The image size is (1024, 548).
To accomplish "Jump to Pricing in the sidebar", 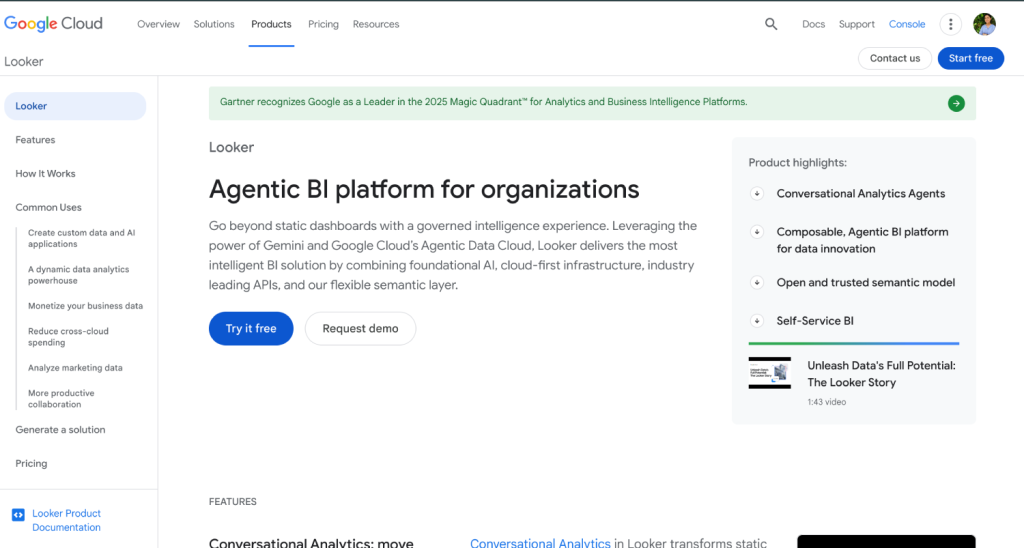I will coord(31,464).
